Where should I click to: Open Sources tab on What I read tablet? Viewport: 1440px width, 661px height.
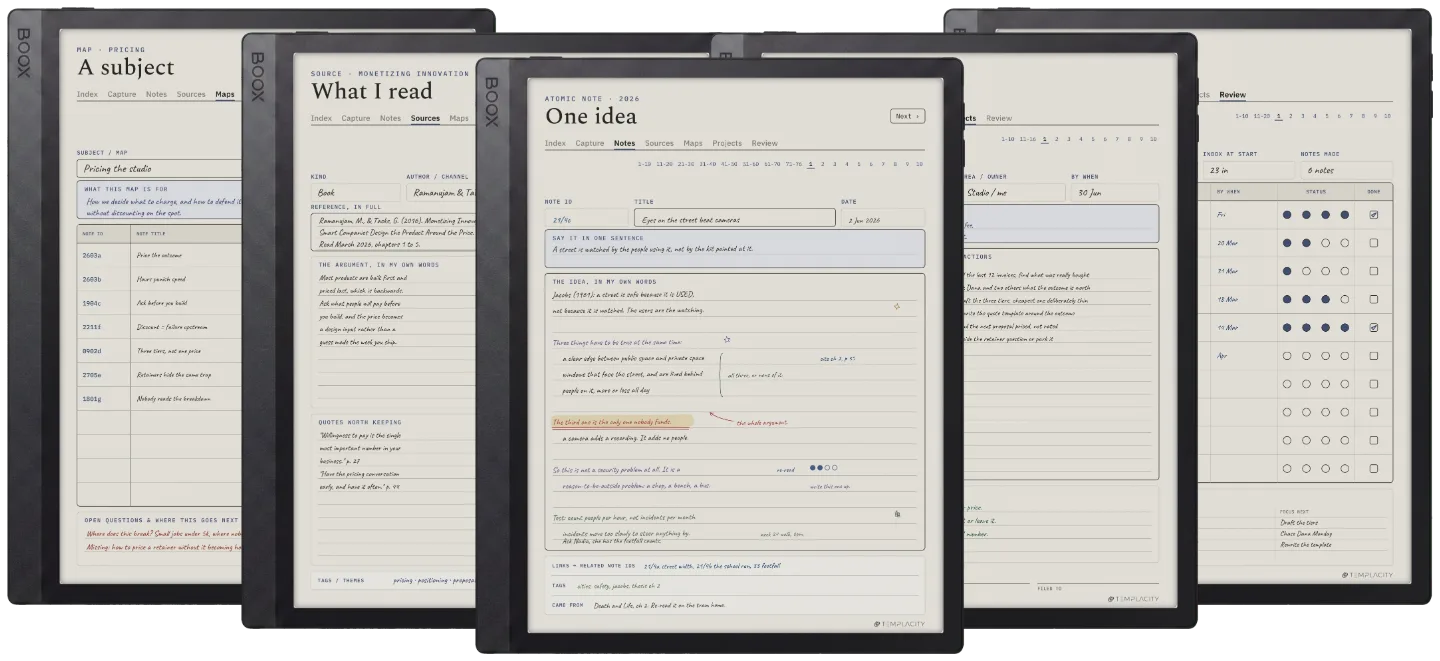tap(425, 118)
